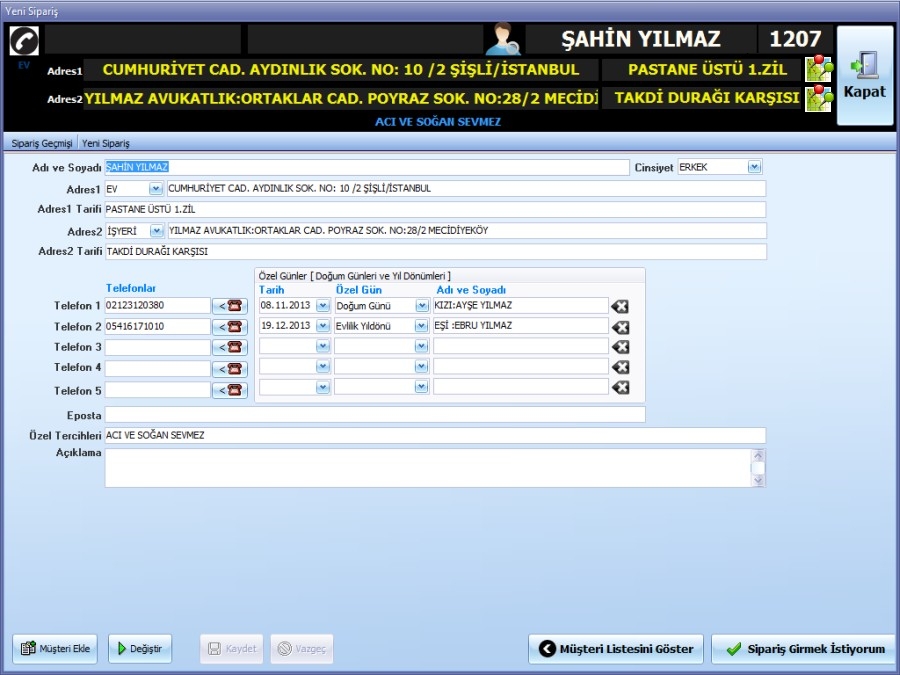Open the Cinsiyet dropdown

pos(754,167)
